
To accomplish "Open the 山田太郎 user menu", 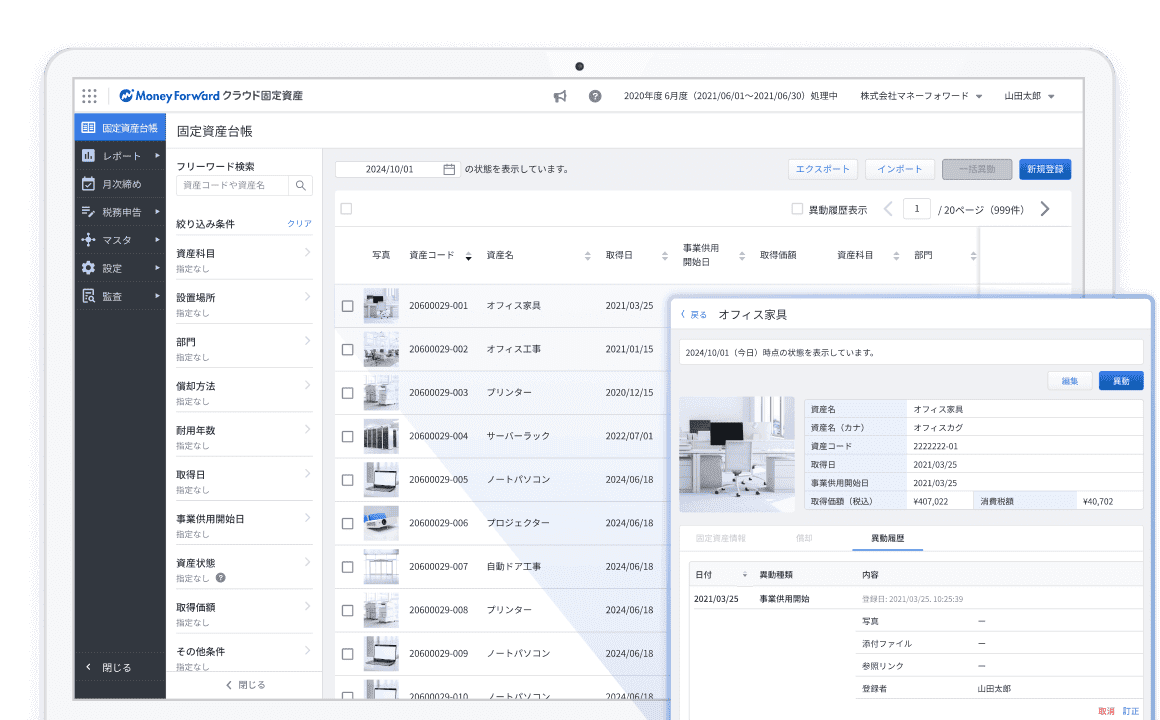I will click(1029, 96).
